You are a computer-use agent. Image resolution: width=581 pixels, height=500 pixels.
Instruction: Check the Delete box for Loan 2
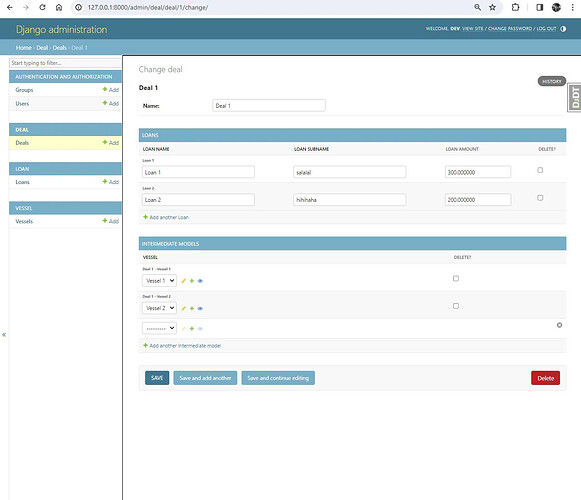point(540,198)
